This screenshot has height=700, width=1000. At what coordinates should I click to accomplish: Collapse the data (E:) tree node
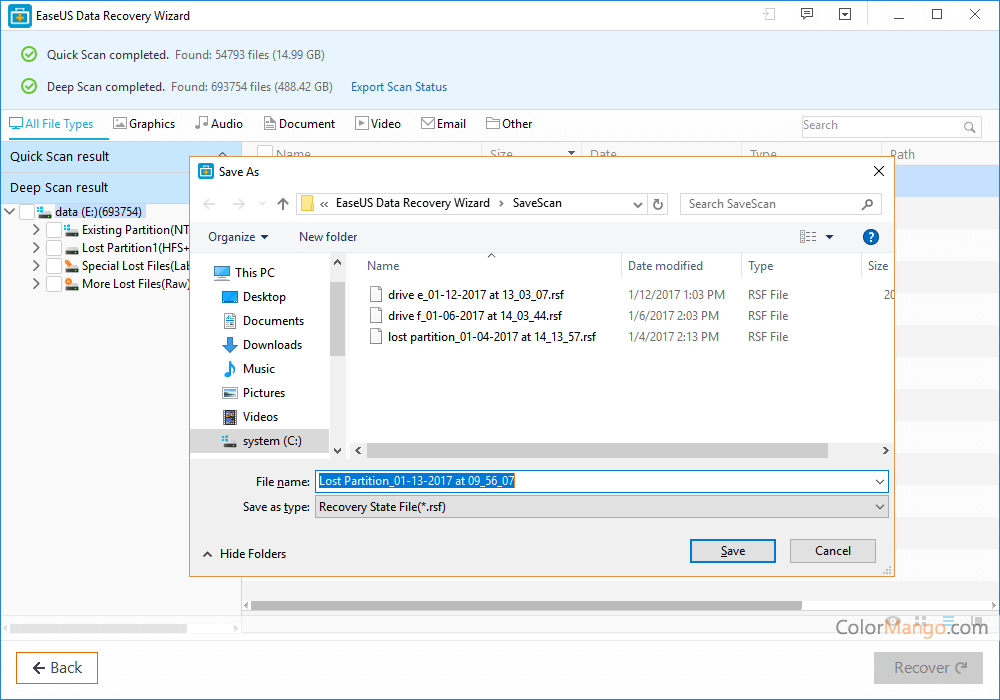pyautogui.click(x=9, y=212)
